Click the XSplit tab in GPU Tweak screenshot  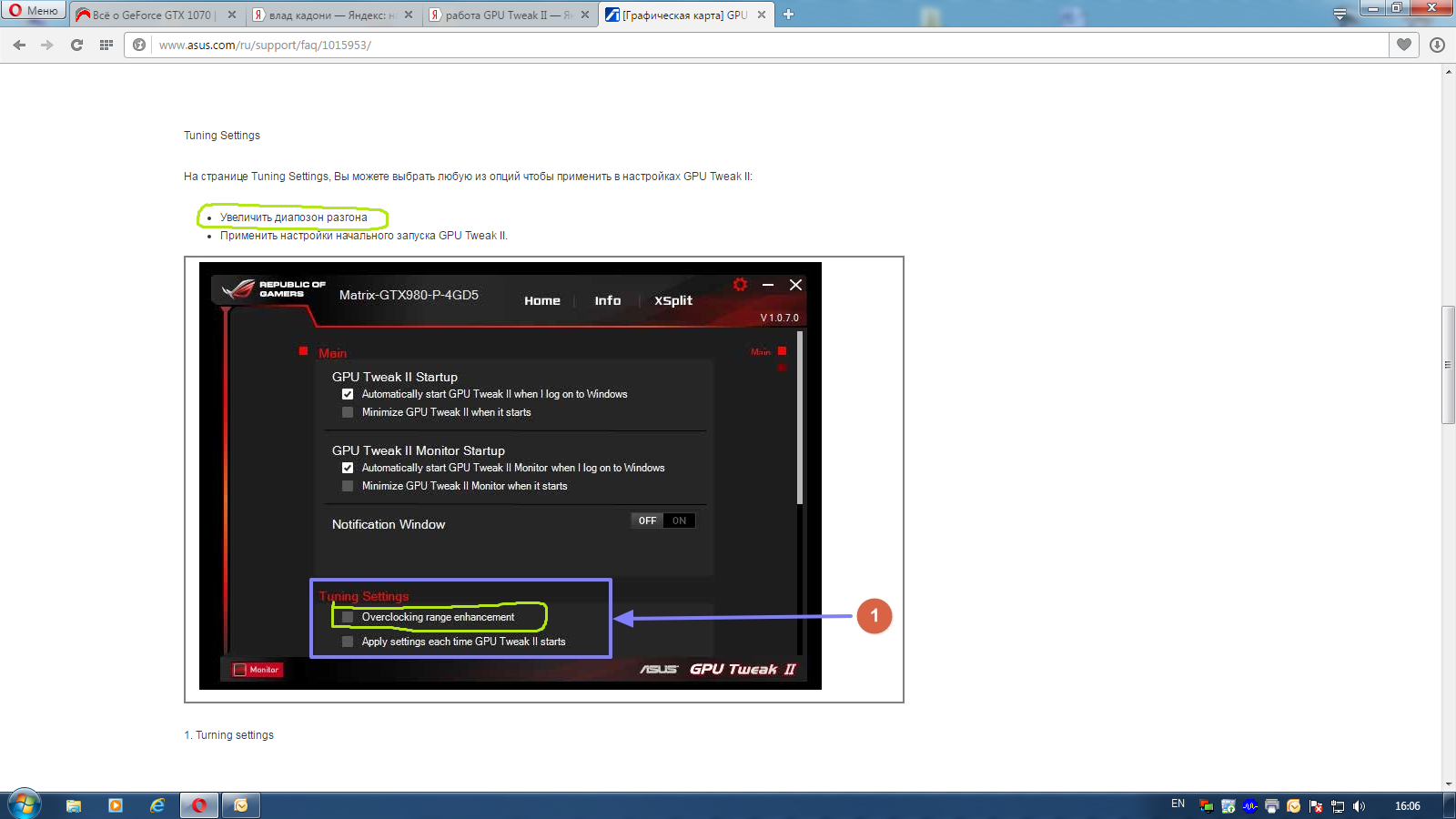(x=673, y=301)
